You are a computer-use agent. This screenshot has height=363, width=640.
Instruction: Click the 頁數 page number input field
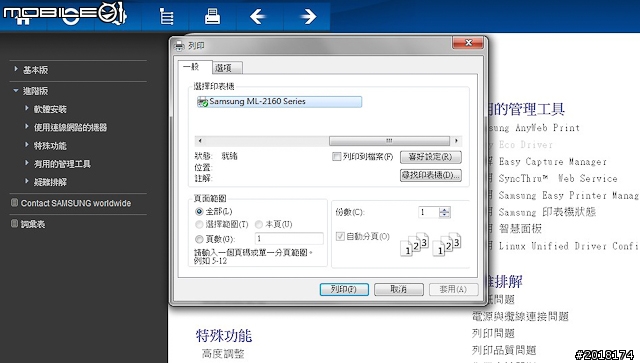[x=289, y=238]
